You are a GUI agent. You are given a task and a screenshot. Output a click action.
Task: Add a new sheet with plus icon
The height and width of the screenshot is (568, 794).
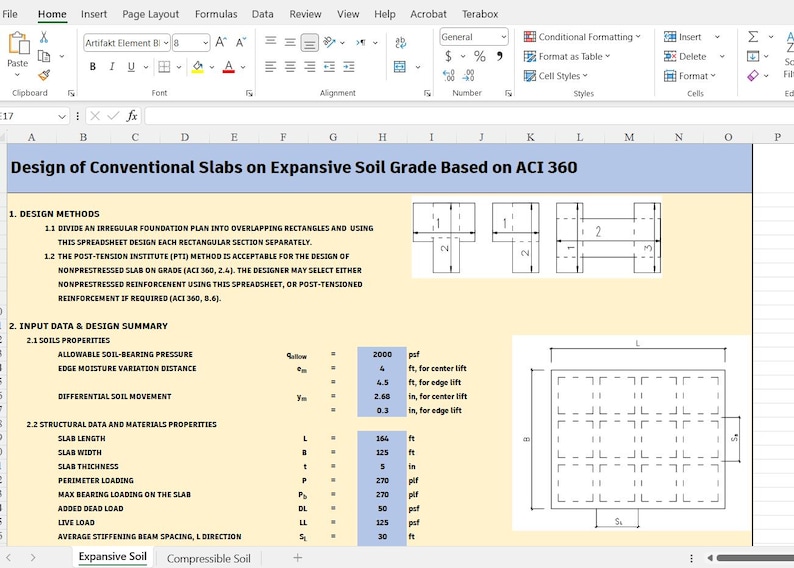(298, 558)
